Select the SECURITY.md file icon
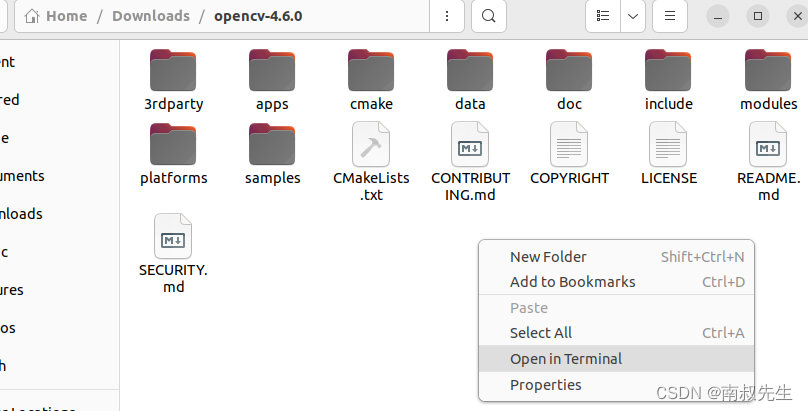The height and width of the screenshot is (411, 808). click(173, 236)
